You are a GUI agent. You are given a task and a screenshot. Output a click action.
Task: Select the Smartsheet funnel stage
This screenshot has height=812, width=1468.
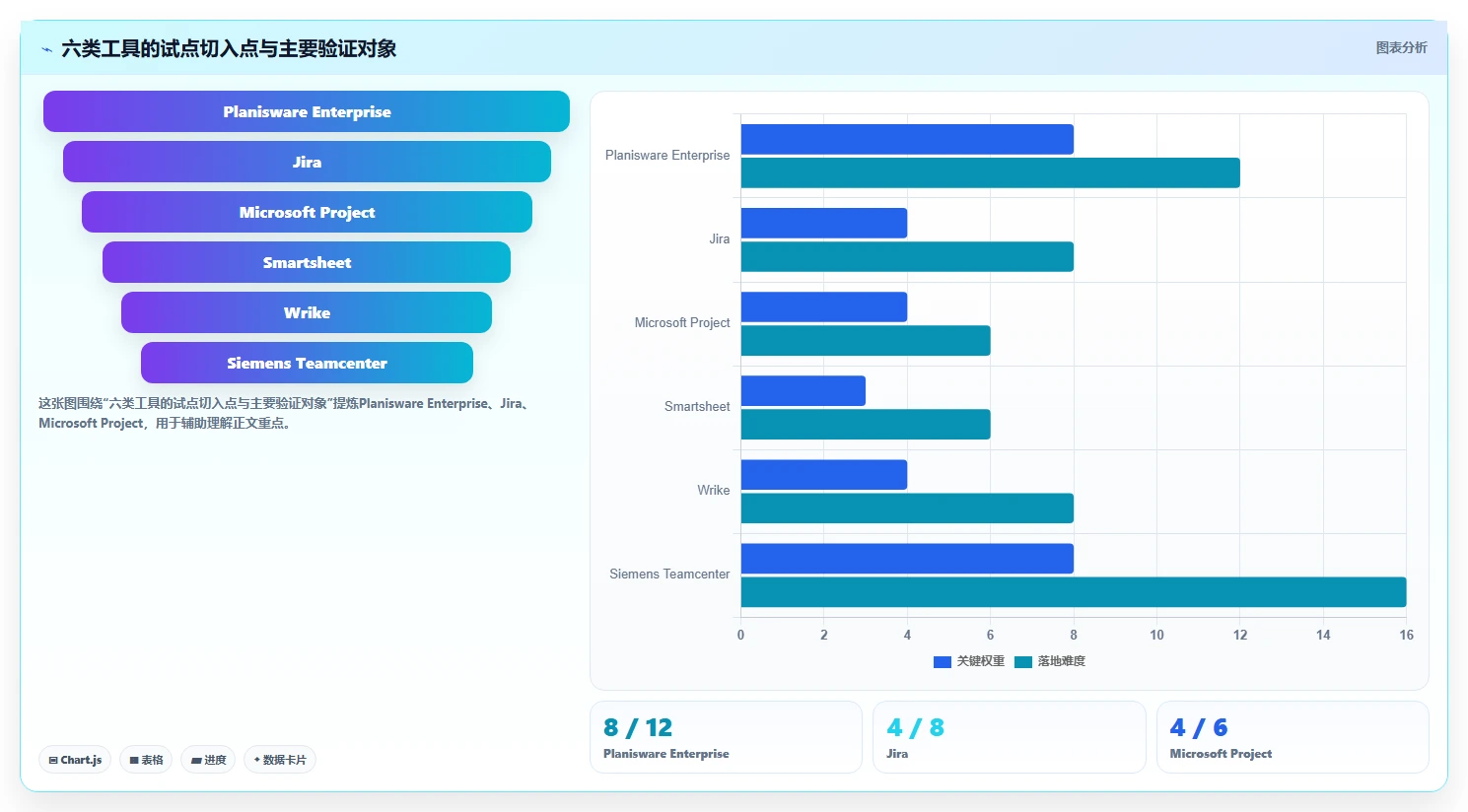[307, 262]
